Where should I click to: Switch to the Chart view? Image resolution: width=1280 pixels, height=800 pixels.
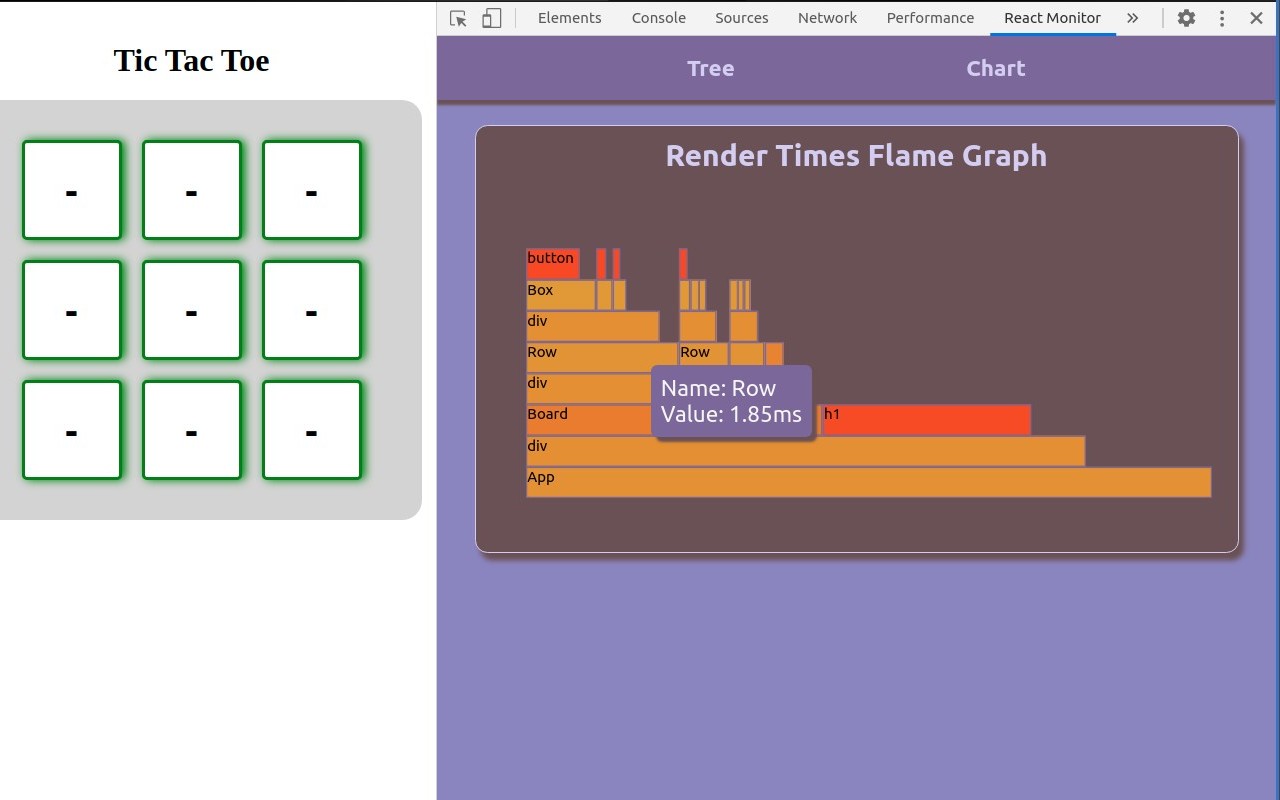click(x=996, y=68)
